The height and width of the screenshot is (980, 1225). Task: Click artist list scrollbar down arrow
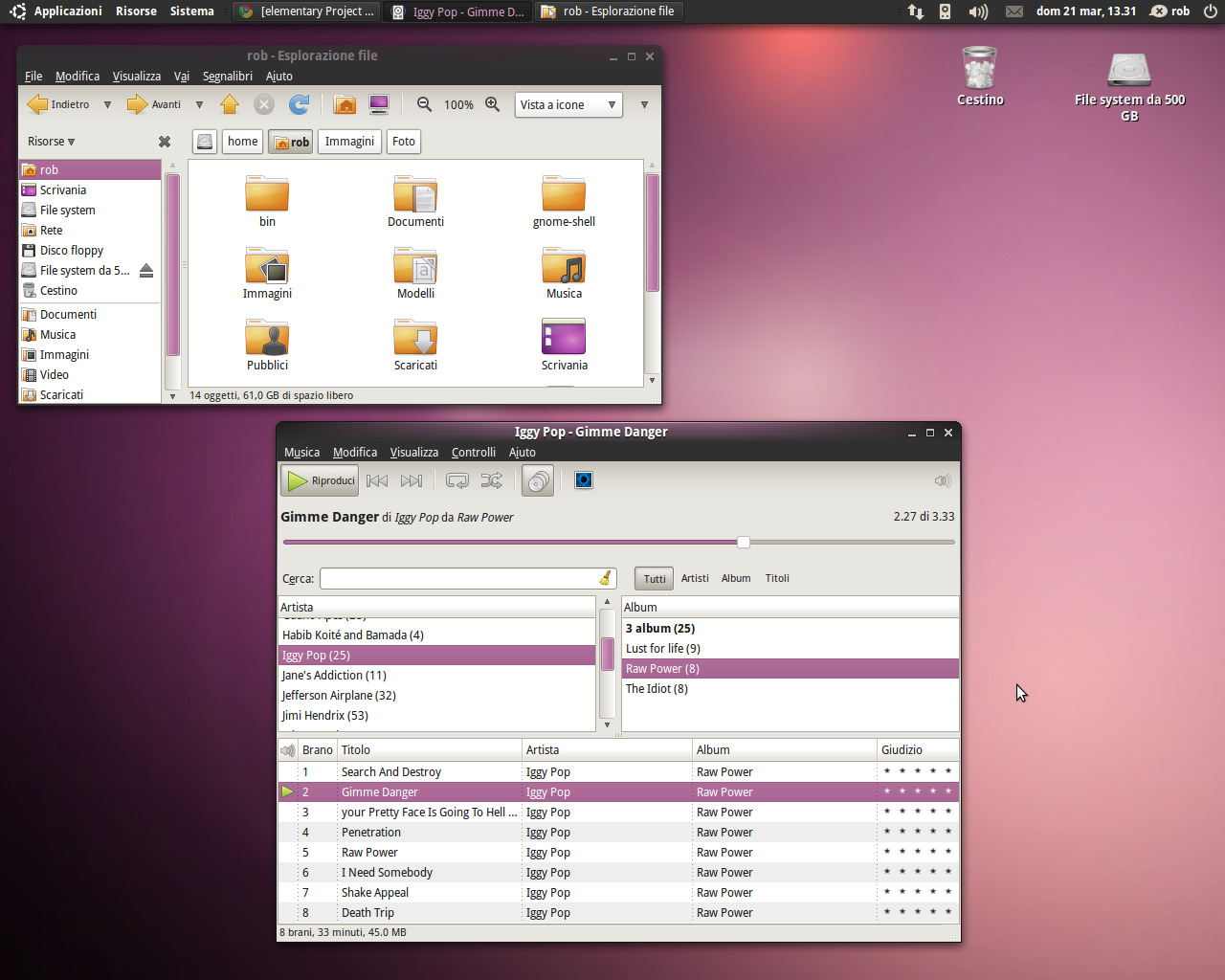tap(607, 724)
